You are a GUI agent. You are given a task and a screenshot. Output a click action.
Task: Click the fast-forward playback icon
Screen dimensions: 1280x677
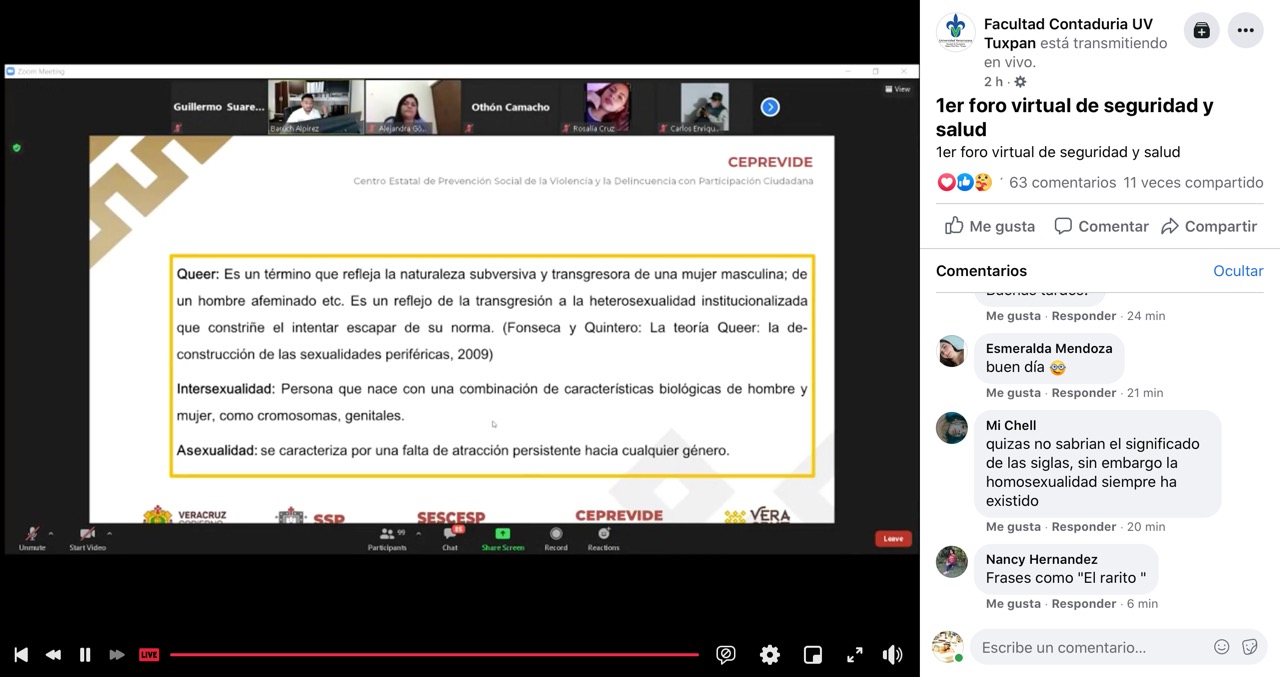coord(117,655)
